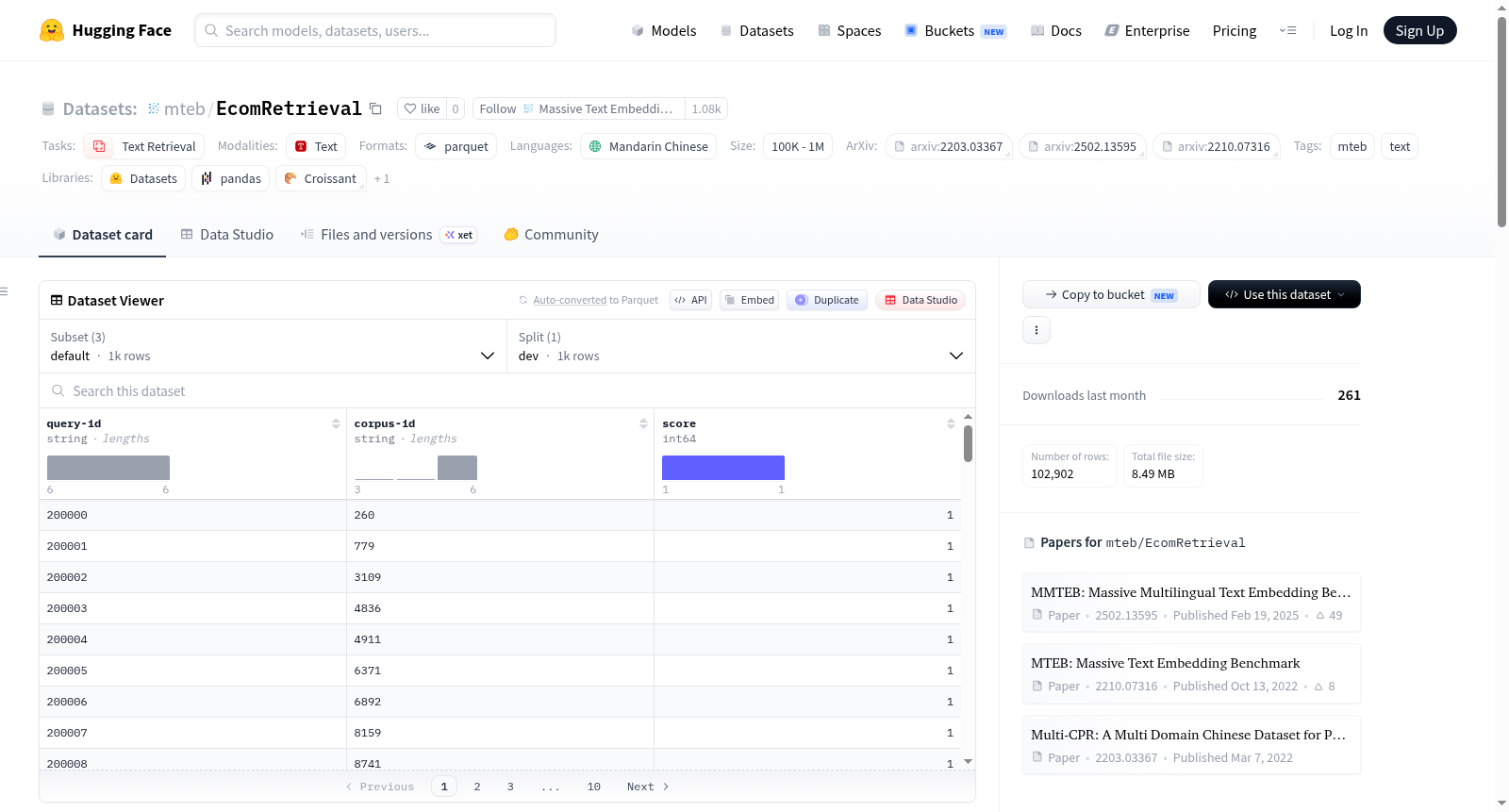Screen dimensions: 1509x812
Task: Sort the score column
Action: [951, 423]
